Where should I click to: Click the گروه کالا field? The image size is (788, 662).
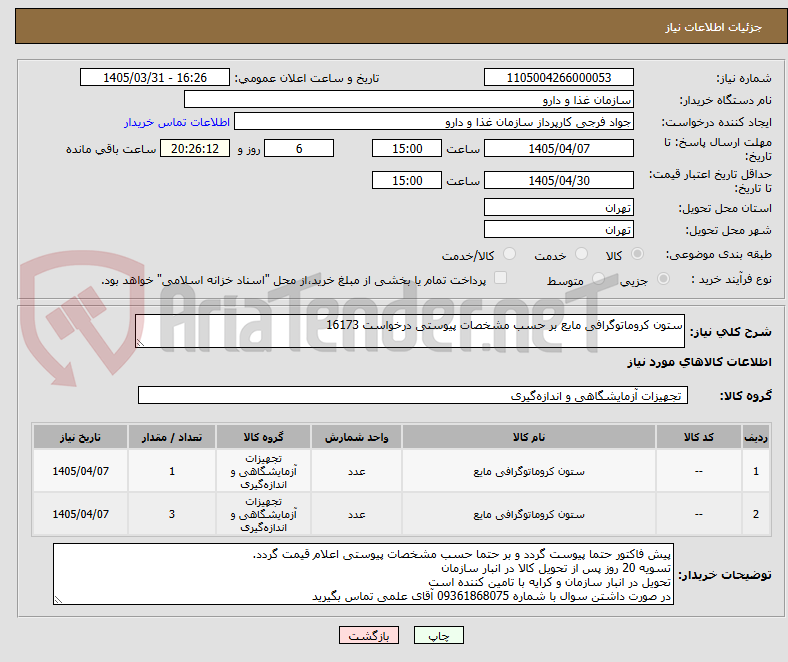[x=413, y=395]
